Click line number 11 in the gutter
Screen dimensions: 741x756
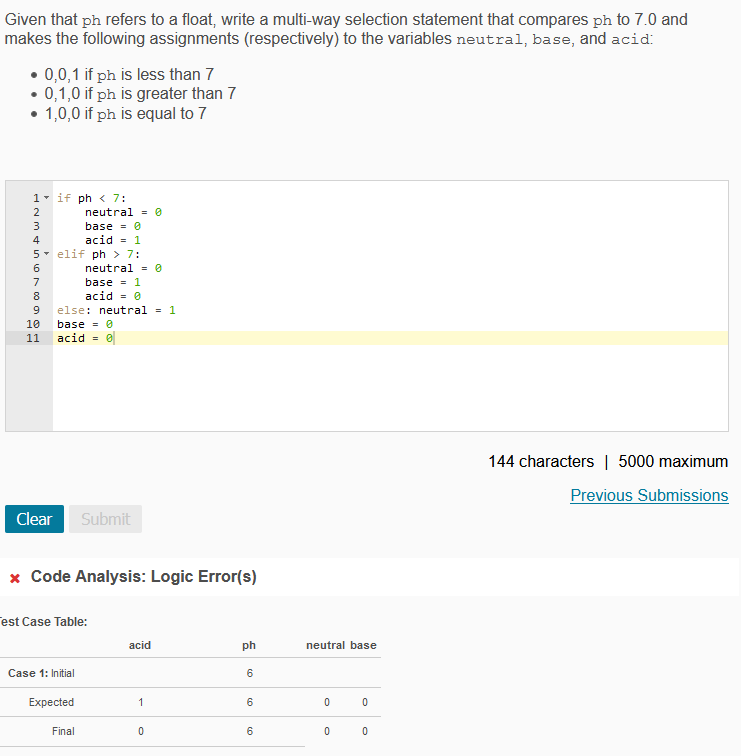[x=33, y=338]
